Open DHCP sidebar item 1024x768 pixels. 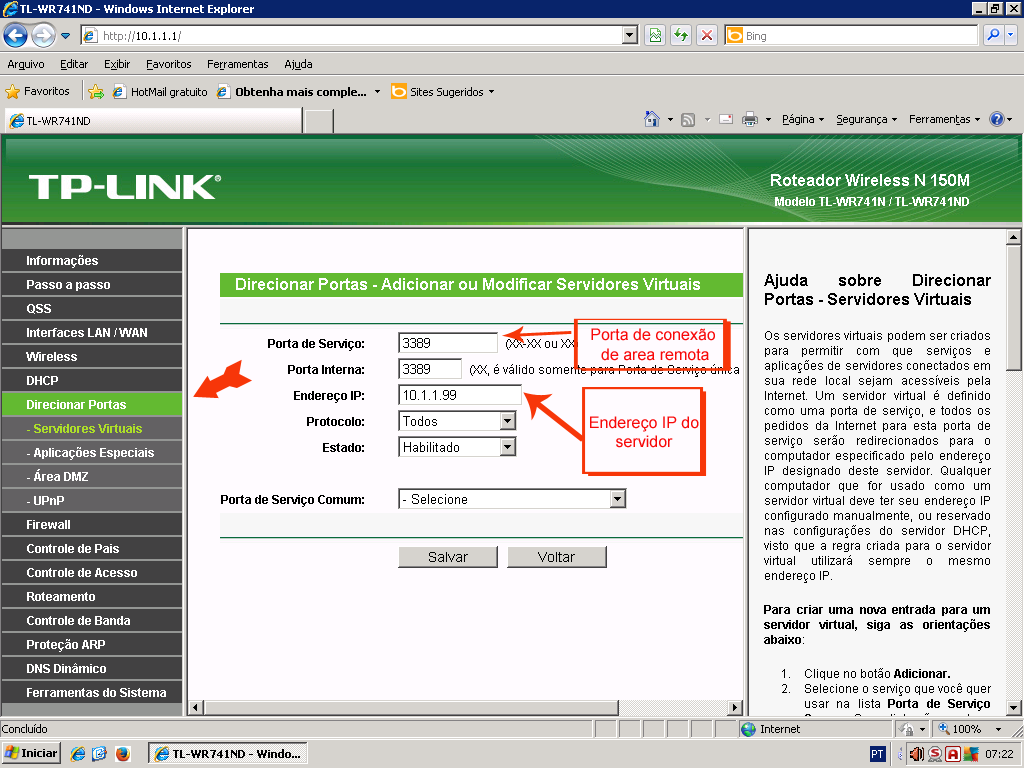(92, 381)
